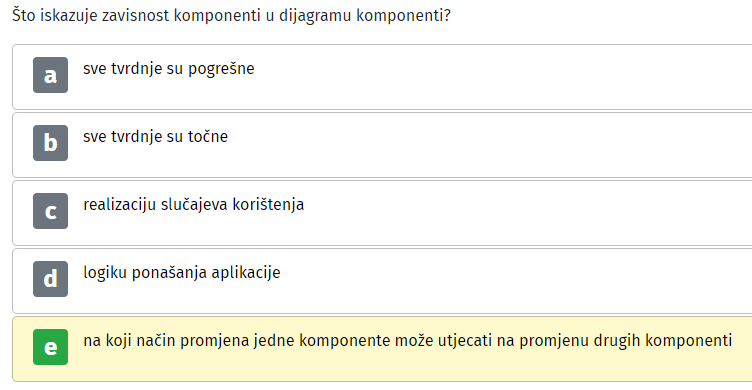752x390 pixels.
Task: Select answer 'sve tvrdnje su pogrešne'
Action: pos(169,69)
